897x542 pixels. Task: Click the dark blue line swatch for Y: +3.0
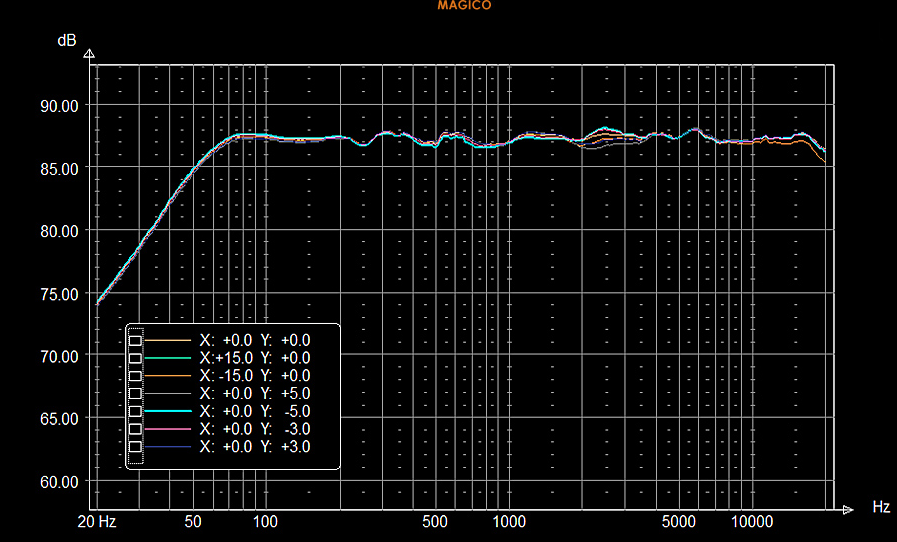(x=168, y=447)
